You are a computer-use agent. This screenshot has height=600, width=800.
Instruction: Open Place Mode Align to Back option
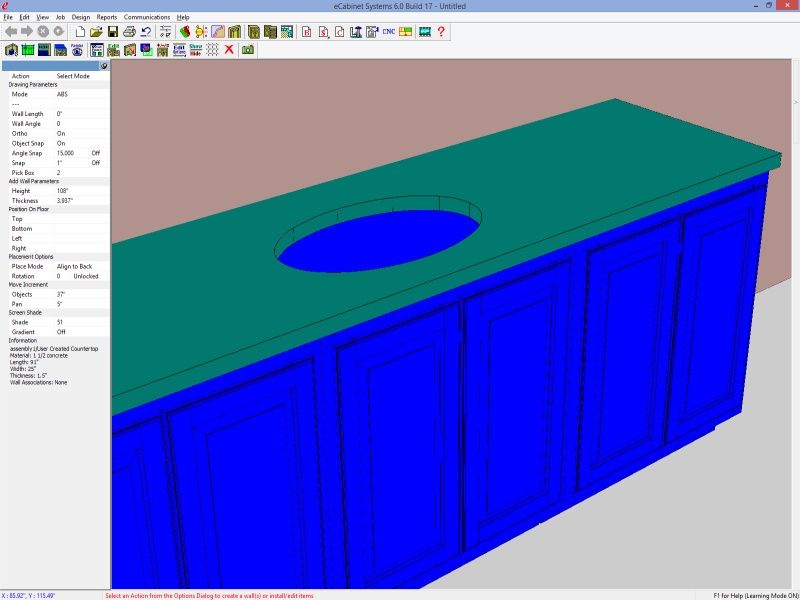point(74,267)
